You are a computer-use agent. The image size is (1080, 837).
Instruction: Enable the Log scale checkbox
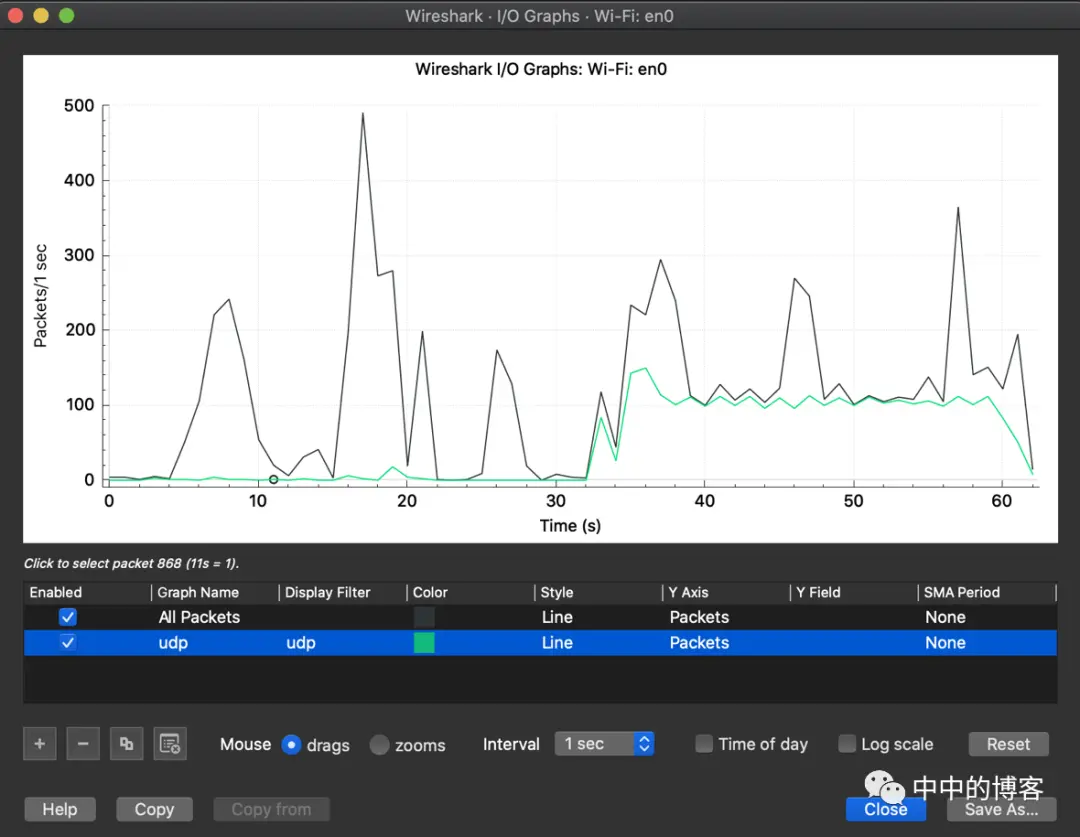click(847, 744)
